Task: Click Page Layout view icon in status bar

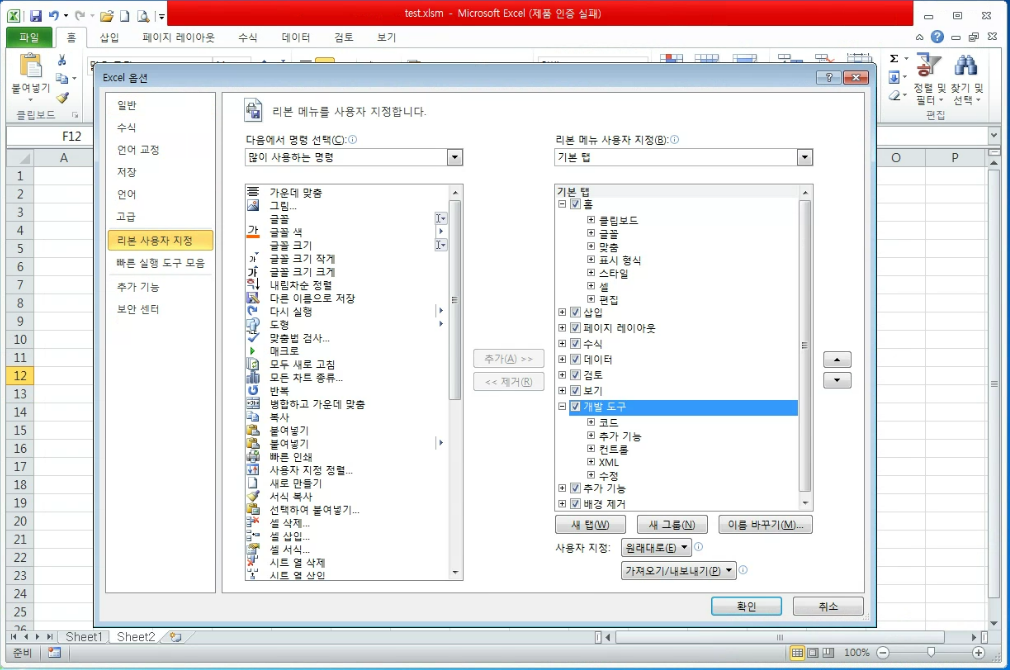Action: [x=813, y=653]
